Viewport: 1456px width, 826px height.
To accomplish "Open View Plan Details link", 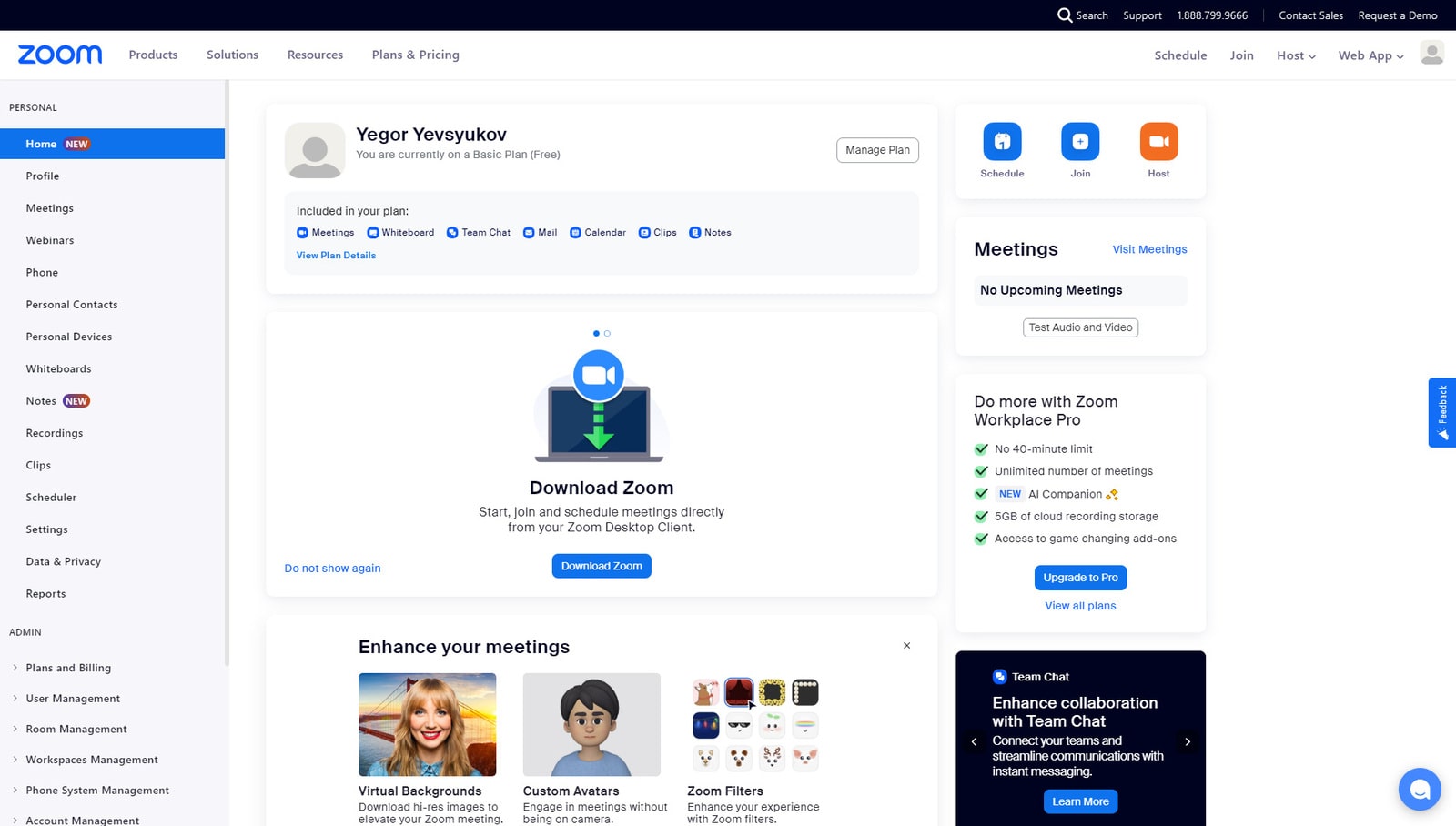I will coord(336,256).
